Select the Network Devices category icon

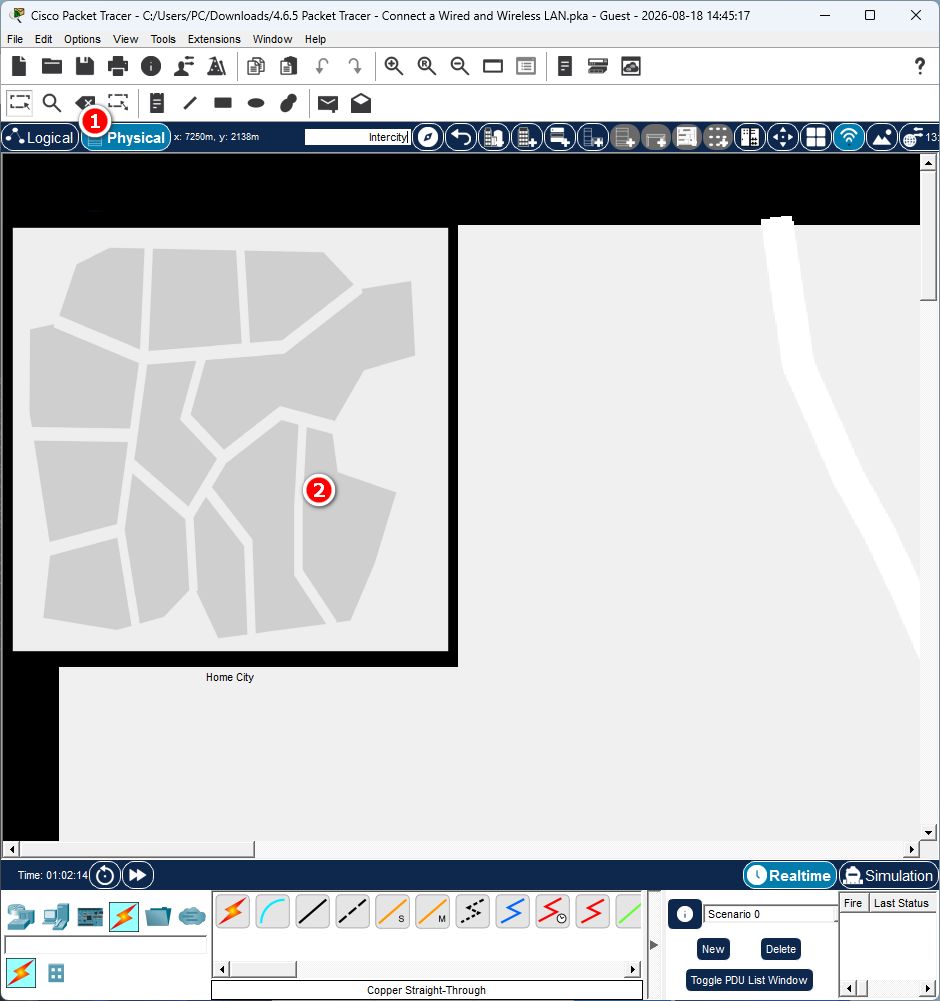[21, 917]
